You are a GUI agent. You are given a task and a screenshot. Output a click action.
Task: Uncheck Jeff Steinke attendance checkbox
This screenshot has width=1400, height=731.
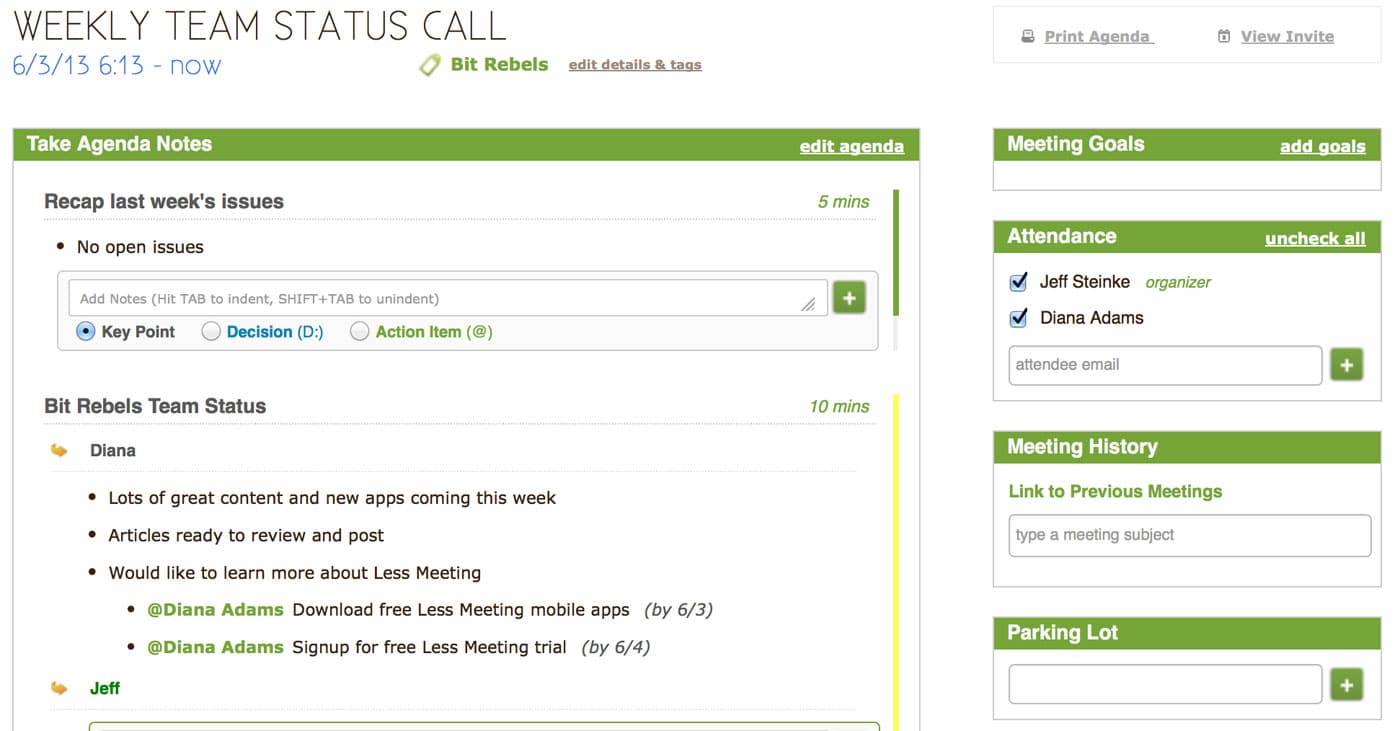click(1019, 283)
